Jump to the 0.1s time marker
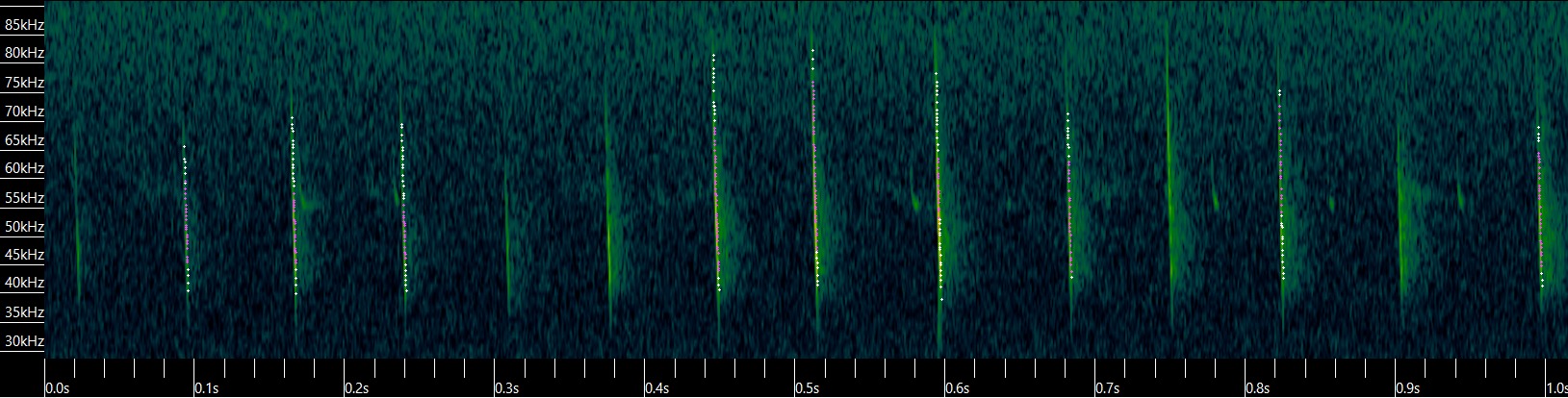The height and width of the screenshot is (398, 1568). tap(207, 388)
